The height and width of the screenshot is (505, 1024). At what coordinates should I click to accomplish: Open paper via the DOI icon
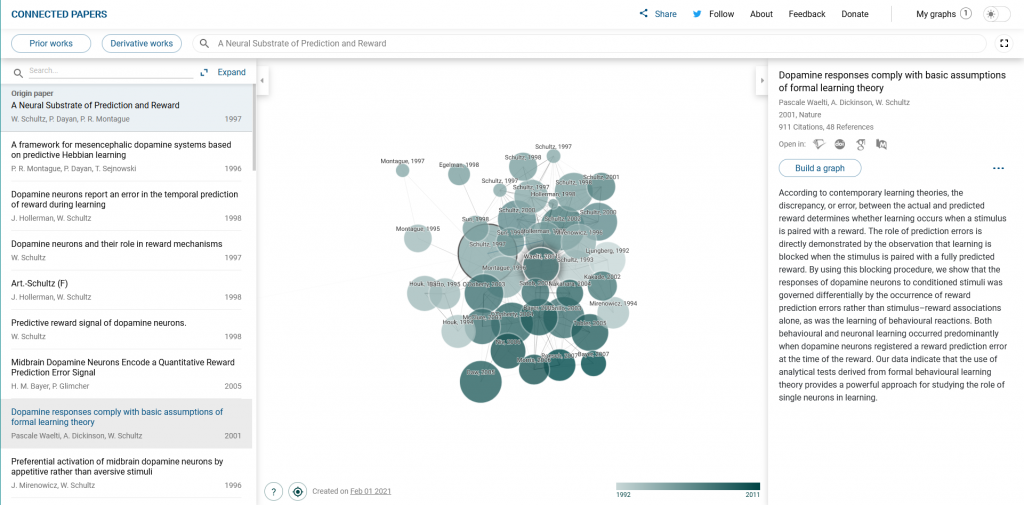[x=840, y=144]
